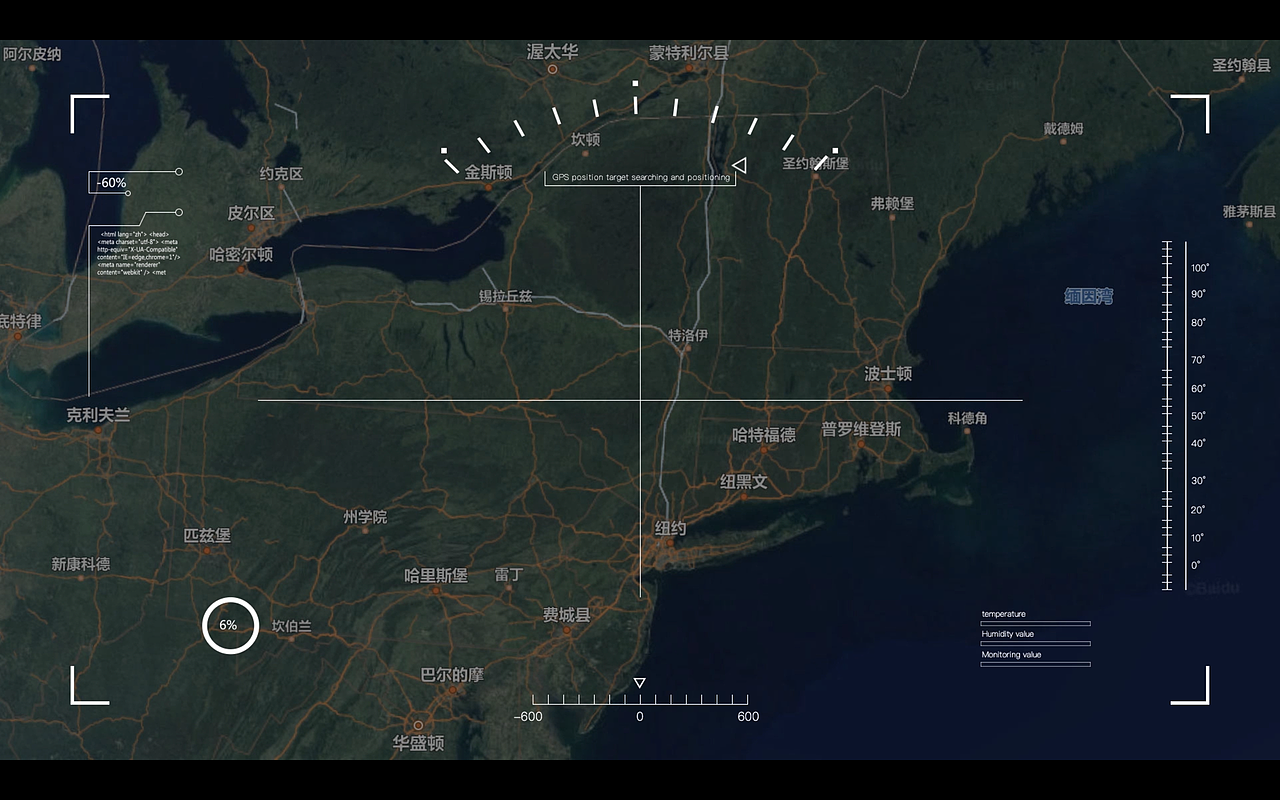Click the 100° mark on vertical scale
Viewport: 1280px width, 800px height.
(1200, 268)
